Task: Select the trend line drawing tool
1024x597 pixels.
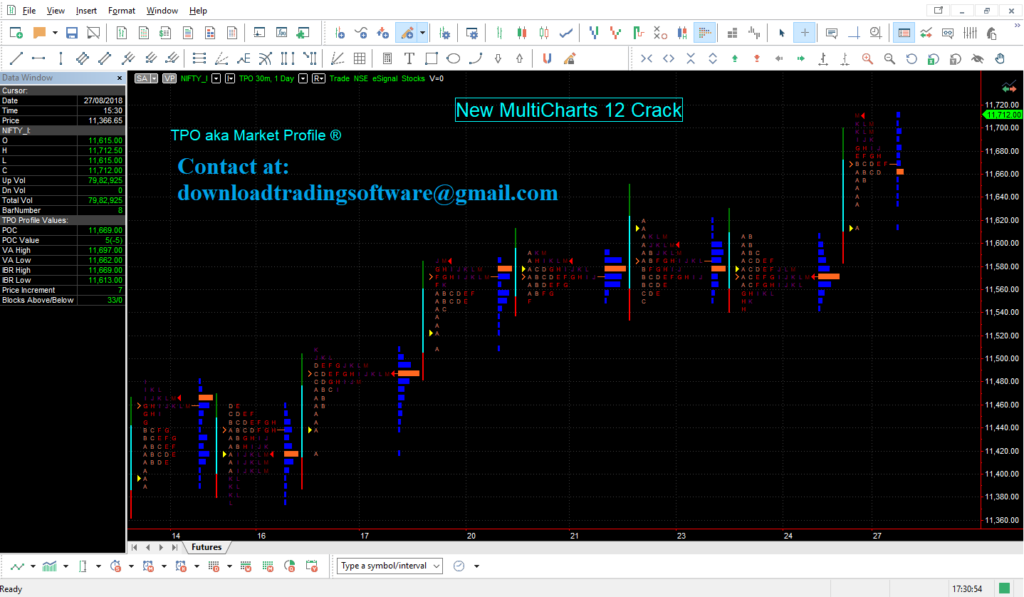Action: [16, 58]
